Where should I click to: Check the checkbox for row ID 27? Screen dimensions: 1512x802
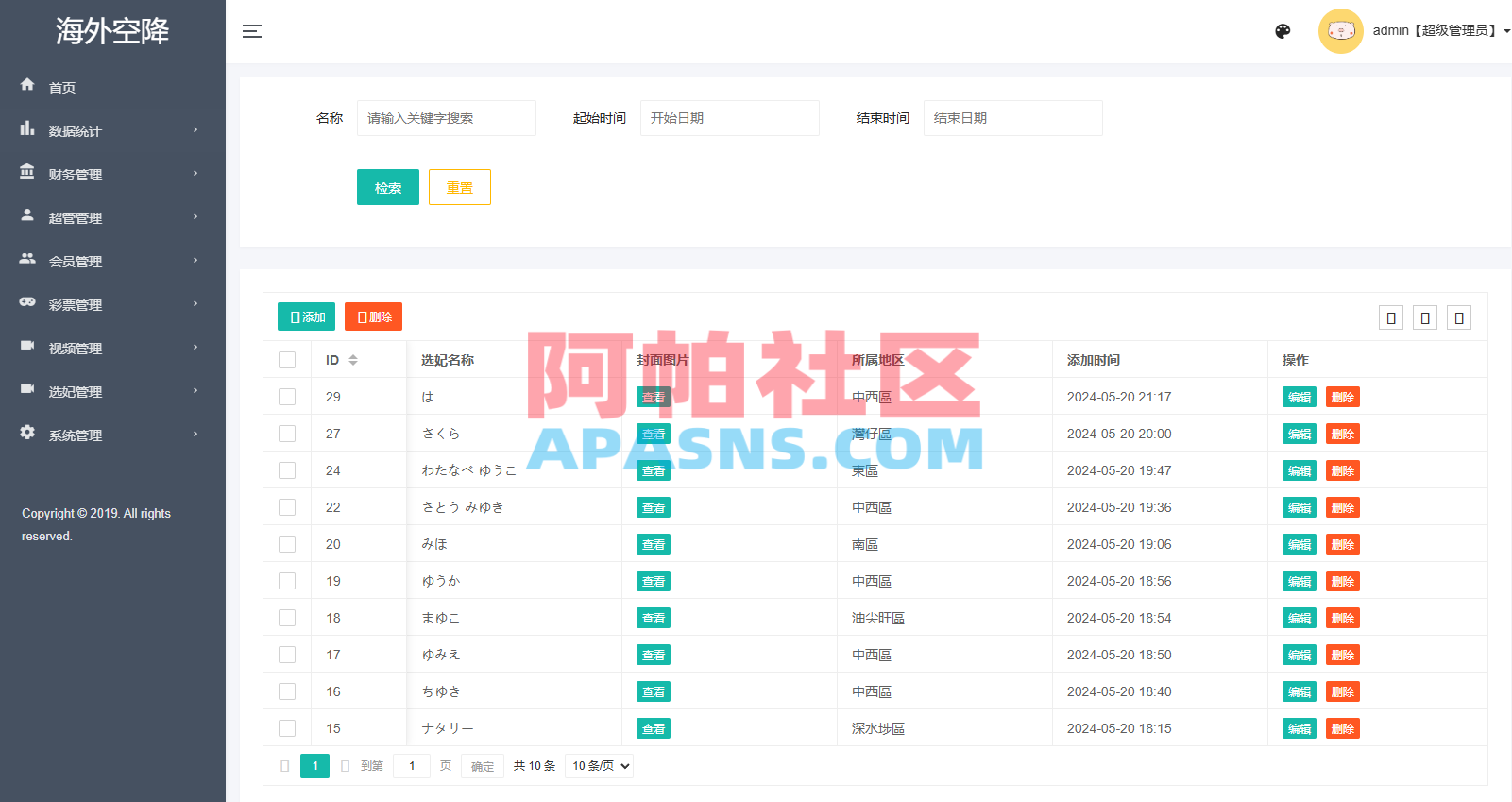point(287,434)
